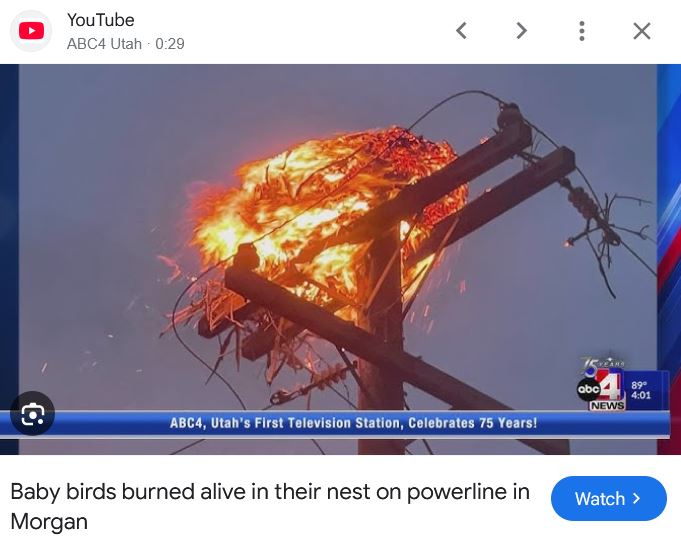Image resolution: width=681 pixels, height=545 pixels.
Task: Click the 89° 4:01 weather time box
Action: pos(642,390)
